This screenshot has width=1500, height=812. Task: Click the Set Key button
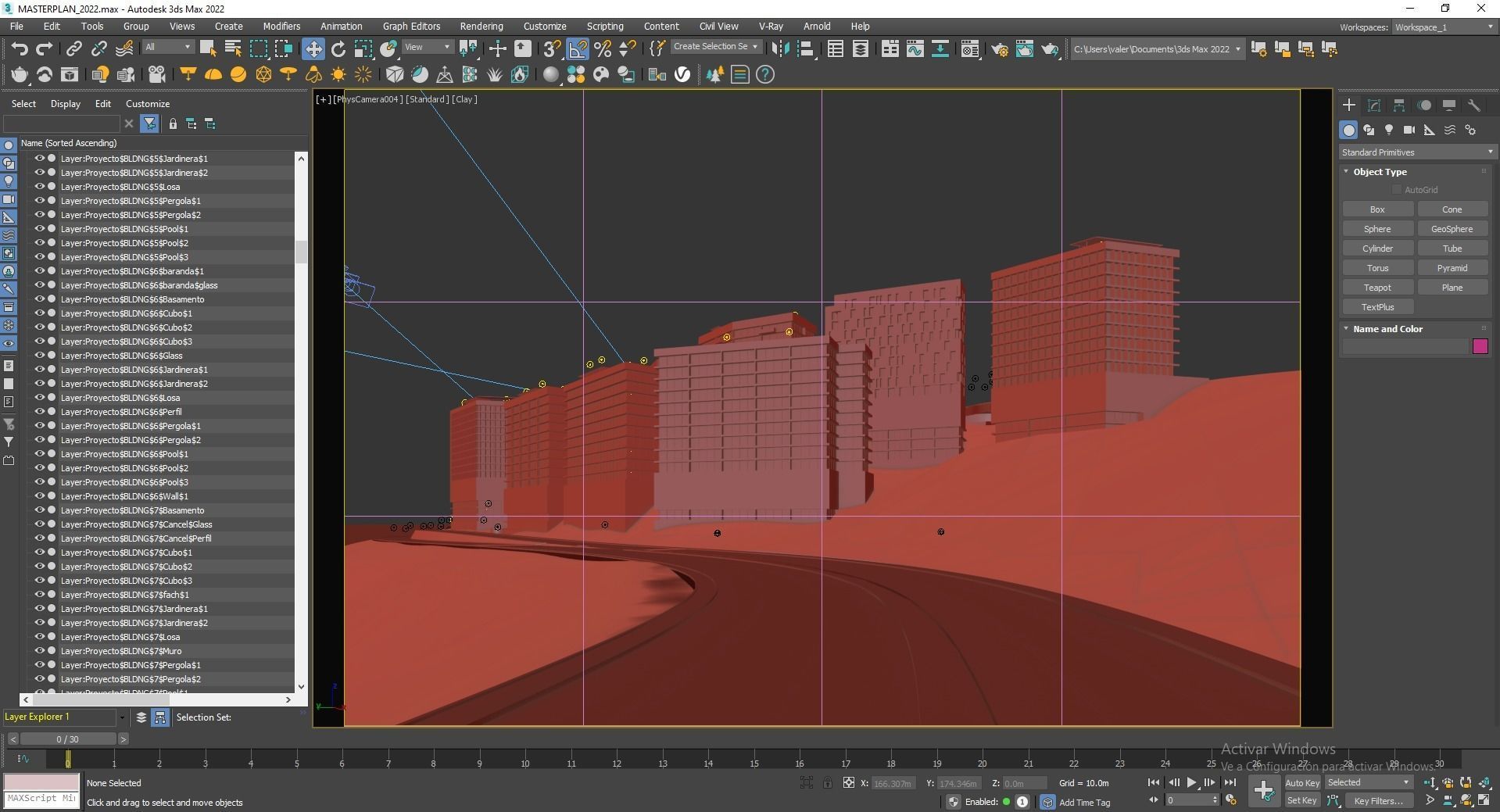coord(1302,800)
